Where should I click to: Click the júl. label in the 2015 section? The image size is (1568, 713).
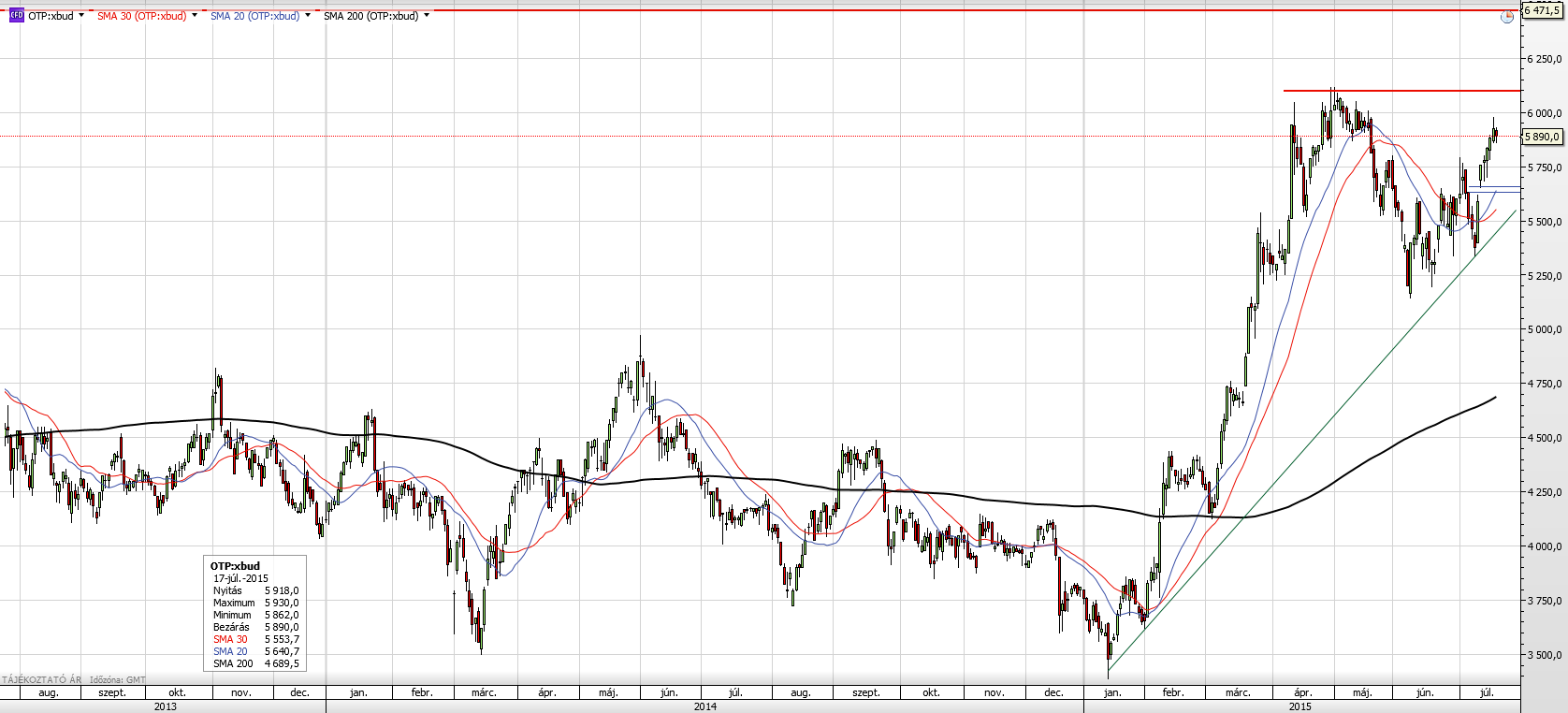tap(1486, 692)
